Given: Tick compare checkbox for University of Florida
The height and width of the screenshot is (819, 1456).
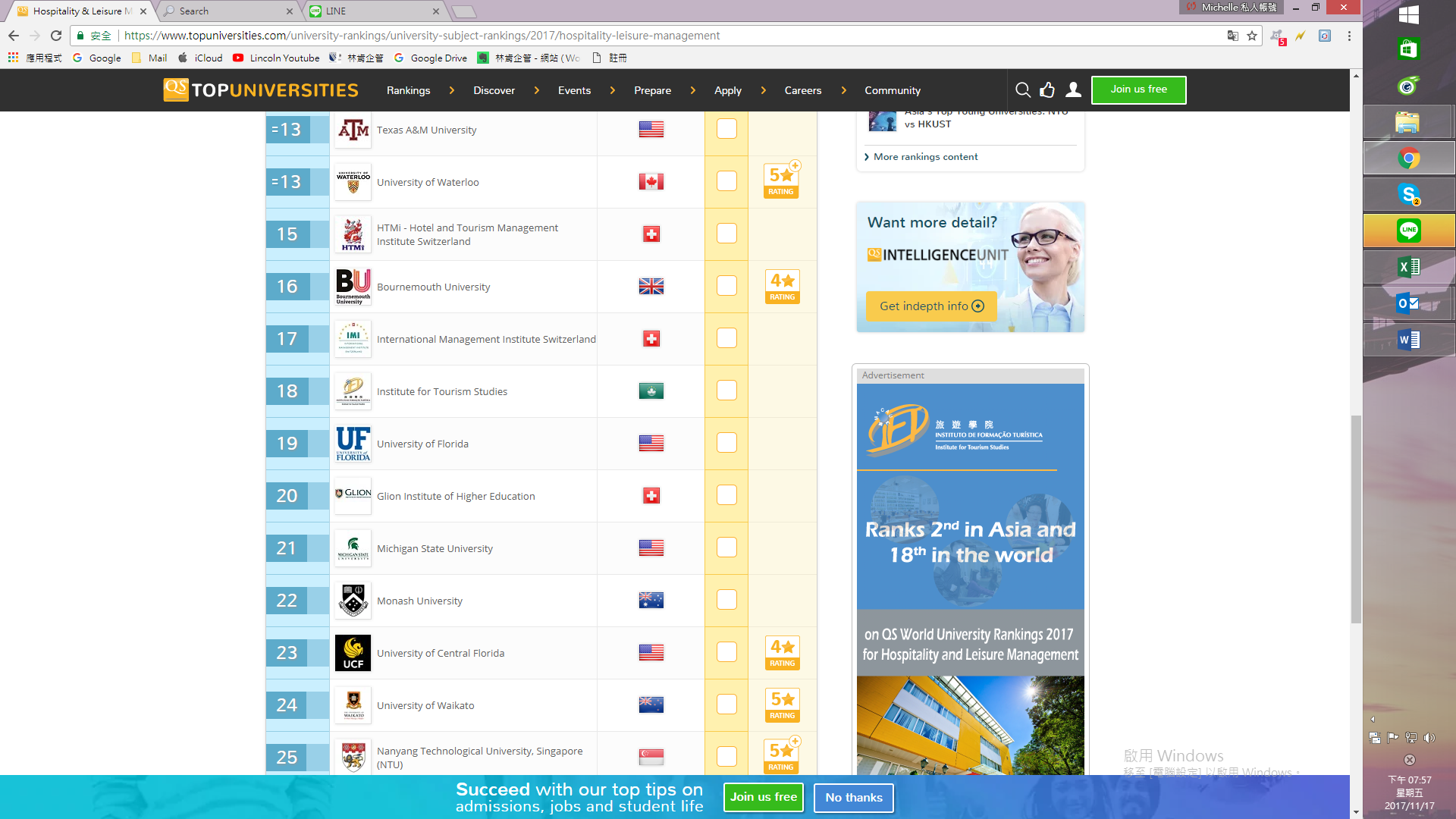Looking at the screenshot, I should (726, 443).
